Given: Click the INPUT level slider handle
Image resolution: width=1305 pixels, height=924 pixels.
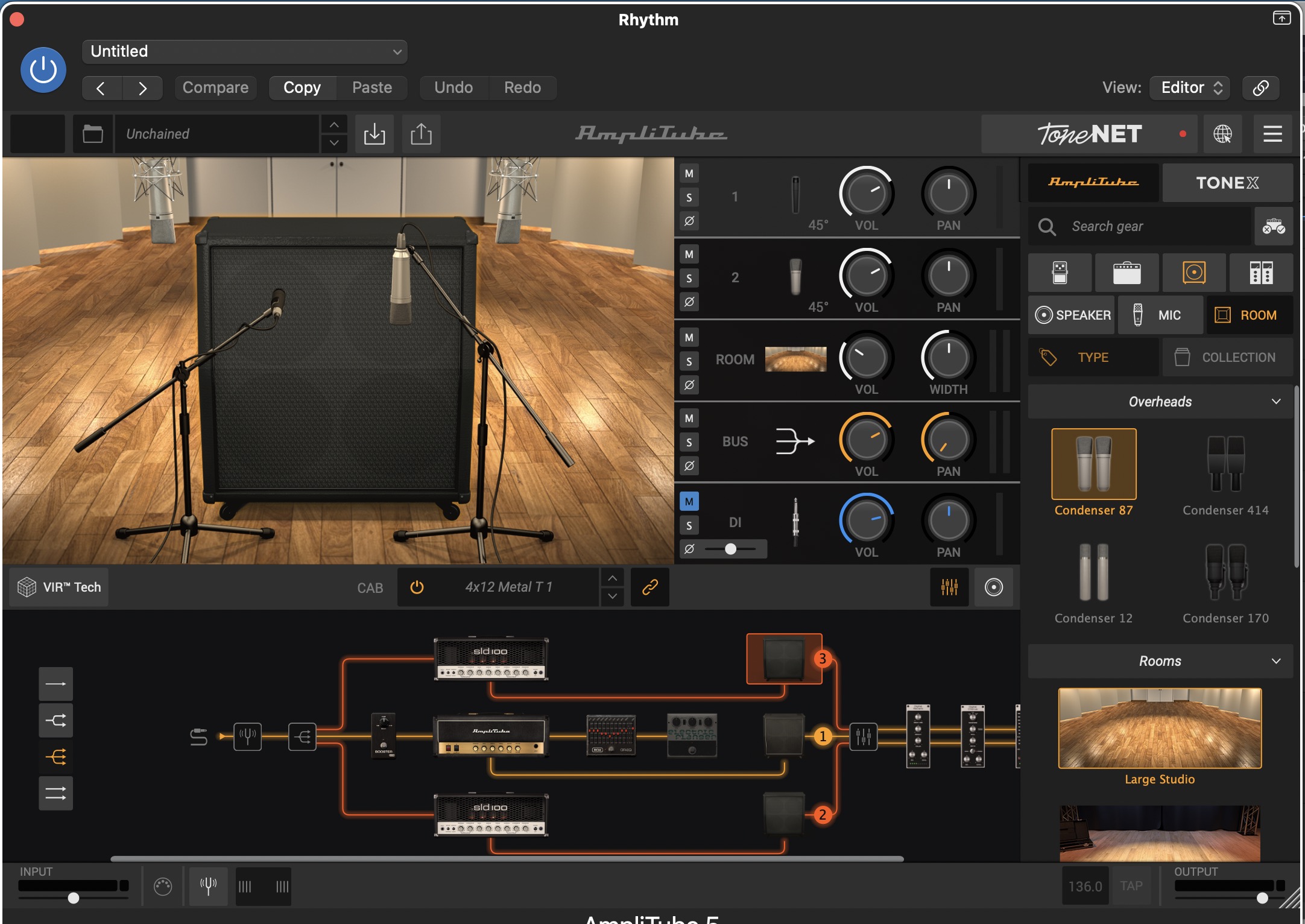Looking at the screenshot, I should [x=74, y=897].
